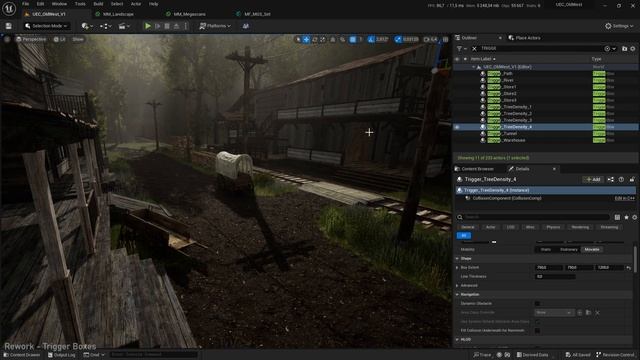Open the play options three-dot menu
Image resolution: width=640 pixels, height=360 pixels.
186,26
